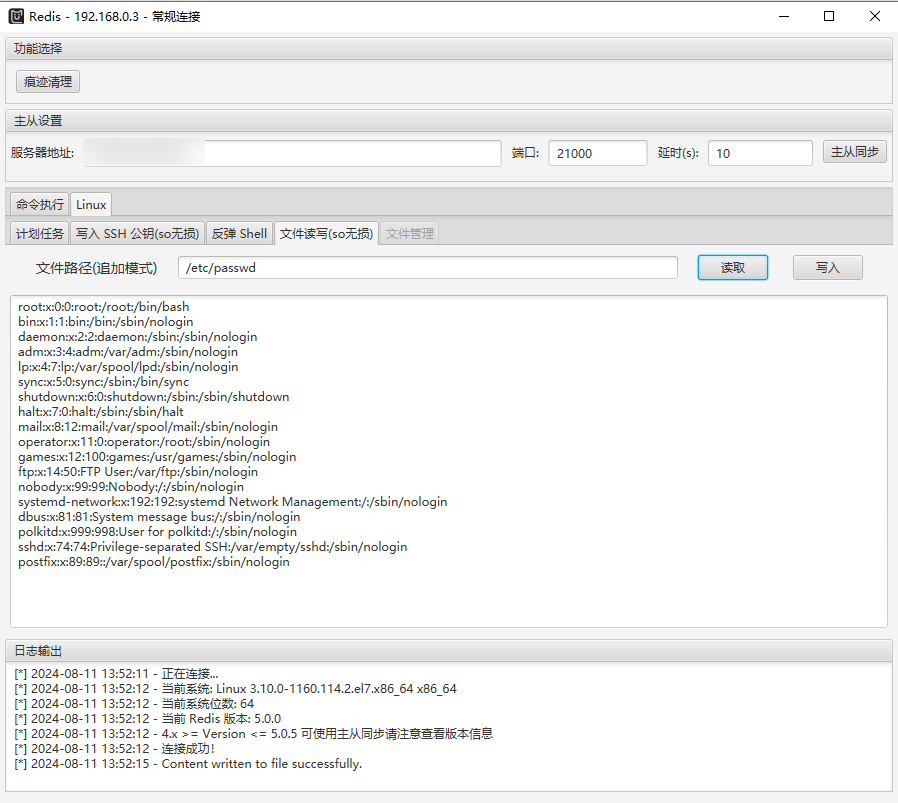Focus the 服务器地址 input field
The height and width of the screenshot is (803, 898).
point(293,153)
